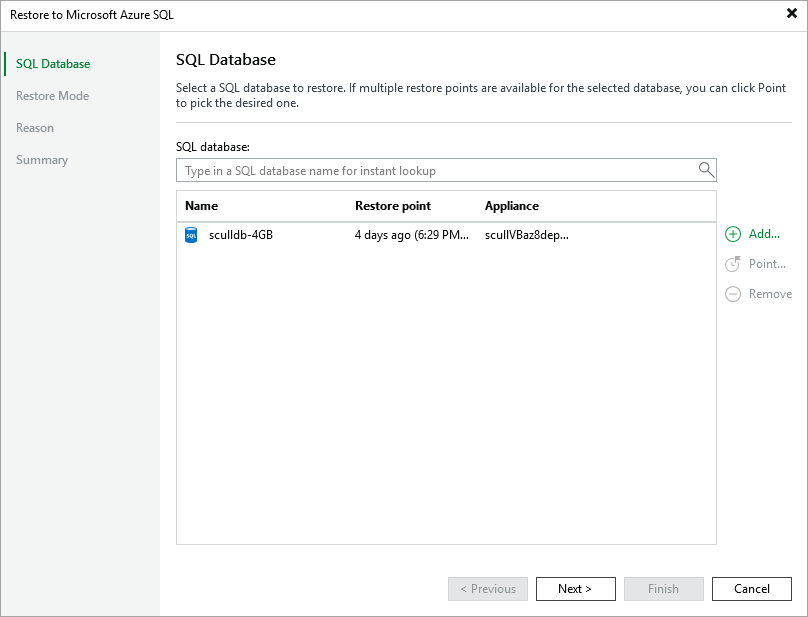
Task: Click the < Previous button
Action: click(x=487, y=589)
